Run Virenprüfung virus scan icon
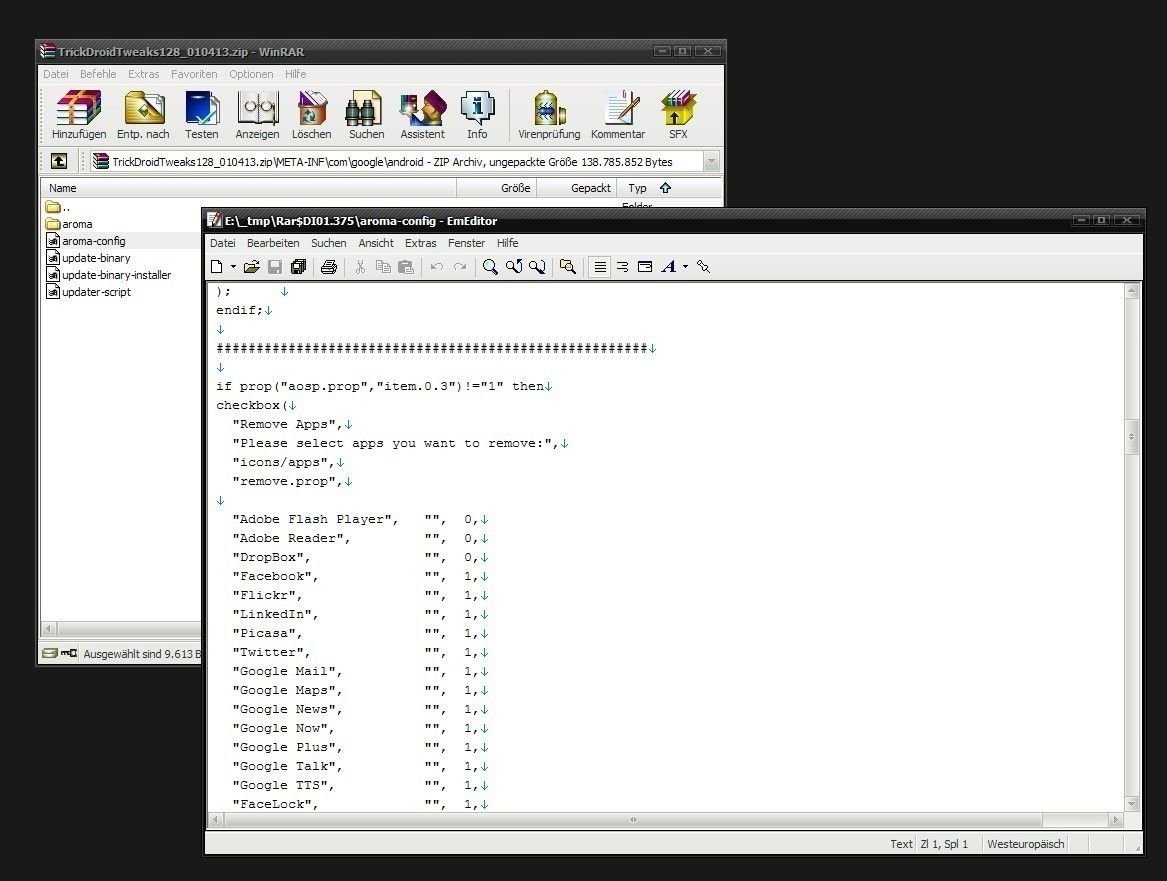This screenshot has height=881, width=1167. pyautogui.click(x=549, y=115)
